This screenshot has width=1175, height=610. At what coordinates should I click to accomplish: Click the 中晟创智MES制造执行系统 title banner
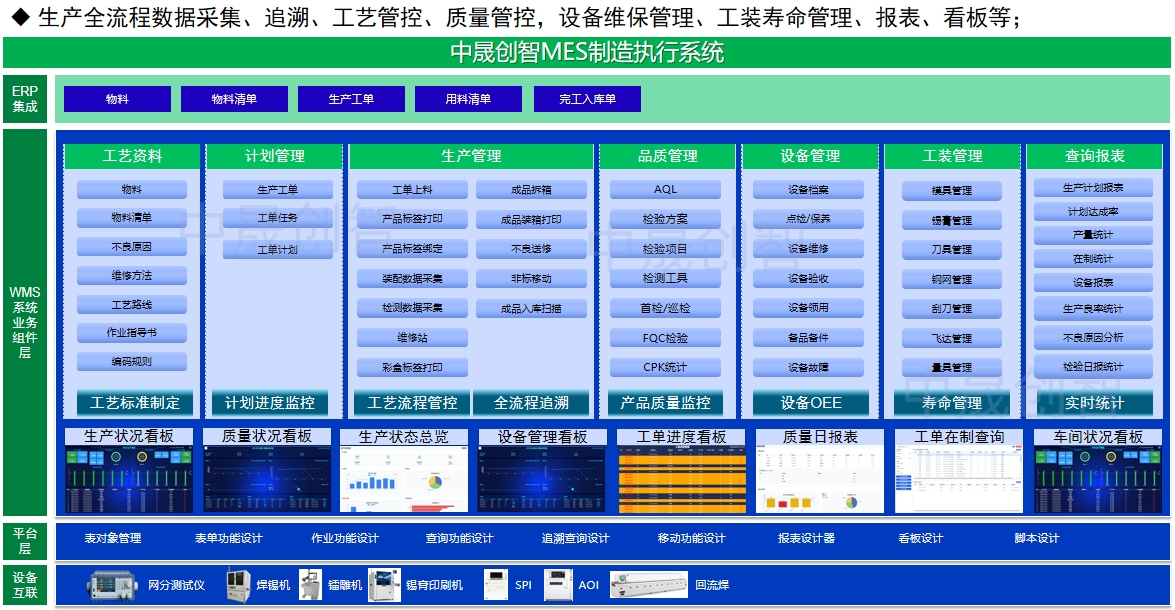[x=587, y=52]
